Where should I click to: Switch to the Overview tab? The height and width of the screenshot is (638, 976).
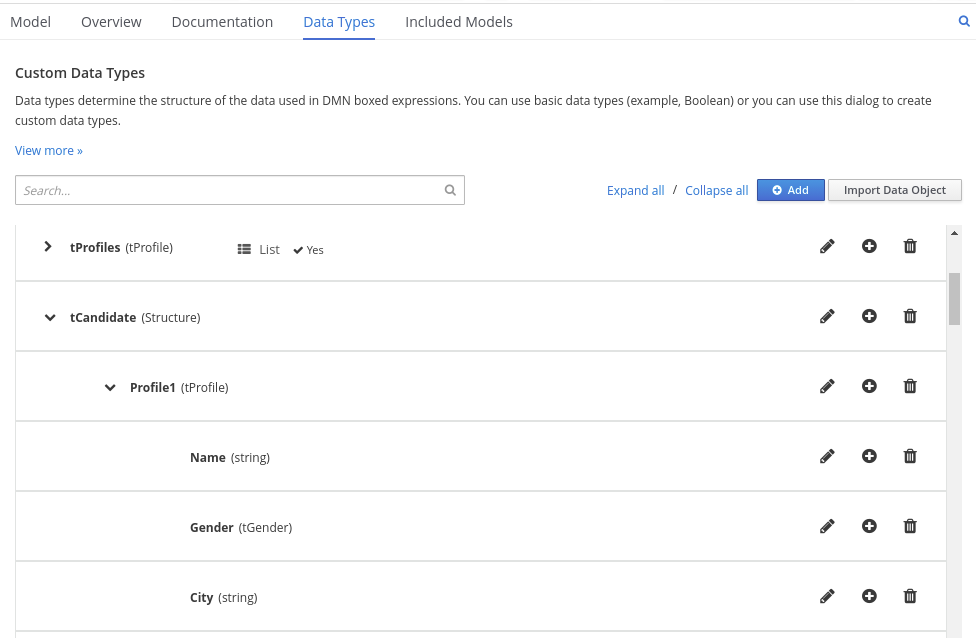tap(111, 22)
